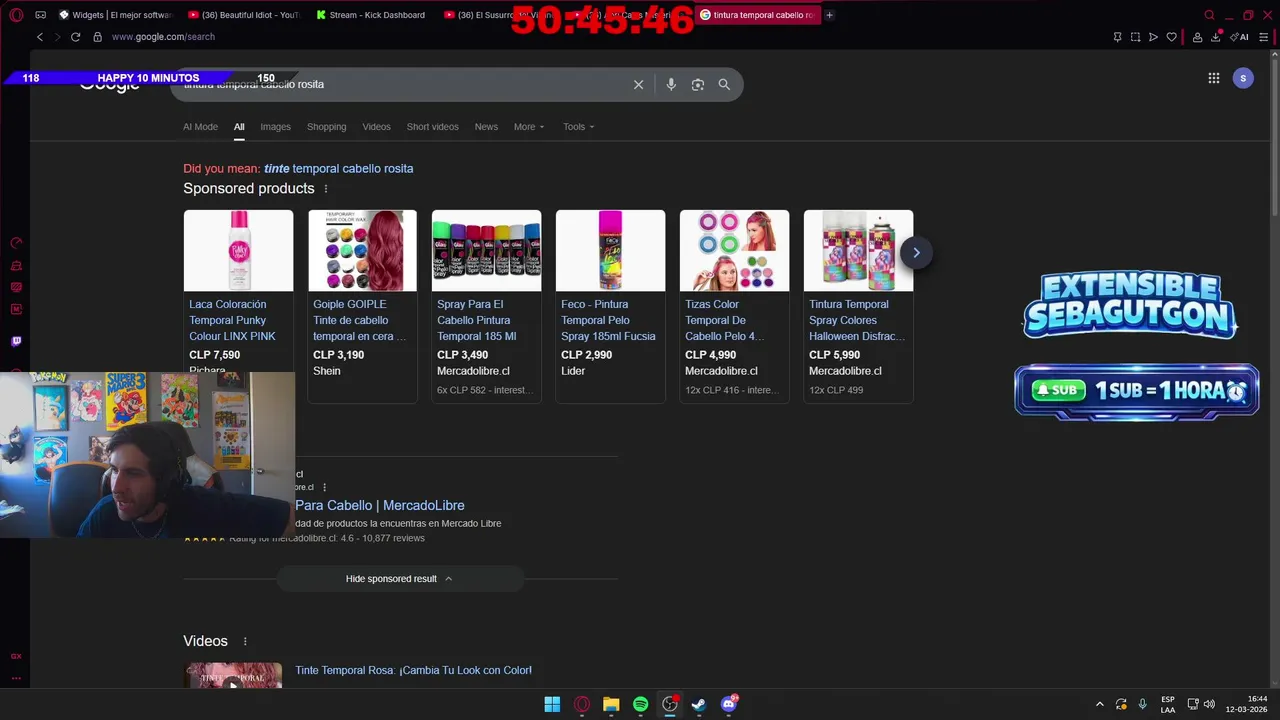Open the Google account avatar S
Image resolution: width=1280 pixels, height=720 pixels.
click(x=1243, y=78)
